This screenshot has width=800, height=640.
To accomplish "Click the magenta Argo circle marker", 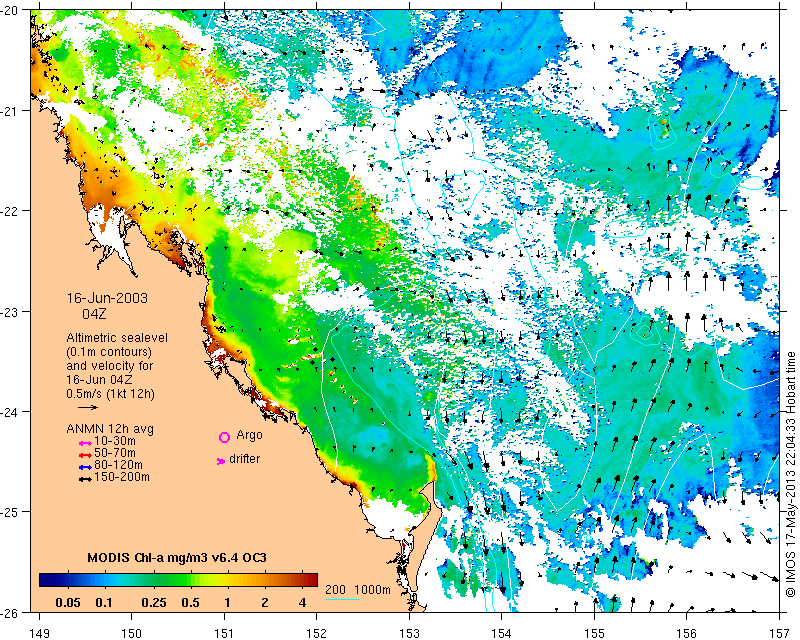I will 224,437.
